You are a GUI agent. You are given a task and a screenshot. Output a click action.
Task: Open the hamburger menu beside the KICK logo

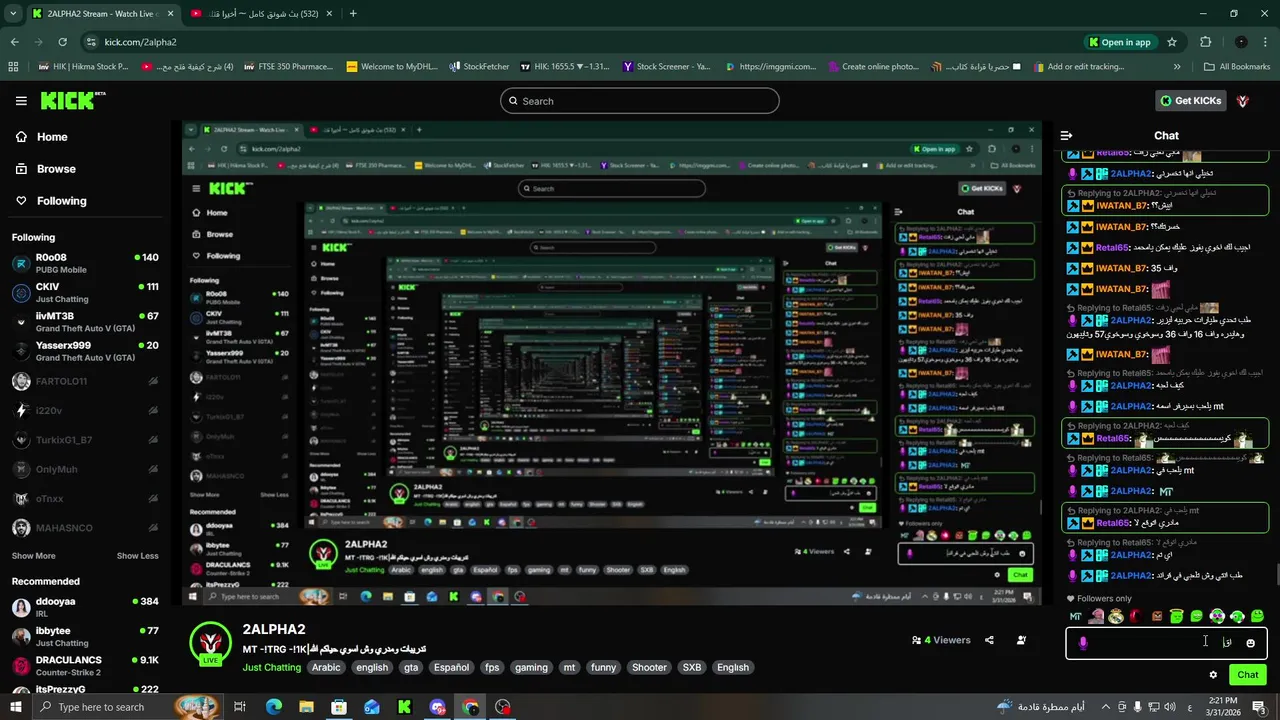pos(21,101)
